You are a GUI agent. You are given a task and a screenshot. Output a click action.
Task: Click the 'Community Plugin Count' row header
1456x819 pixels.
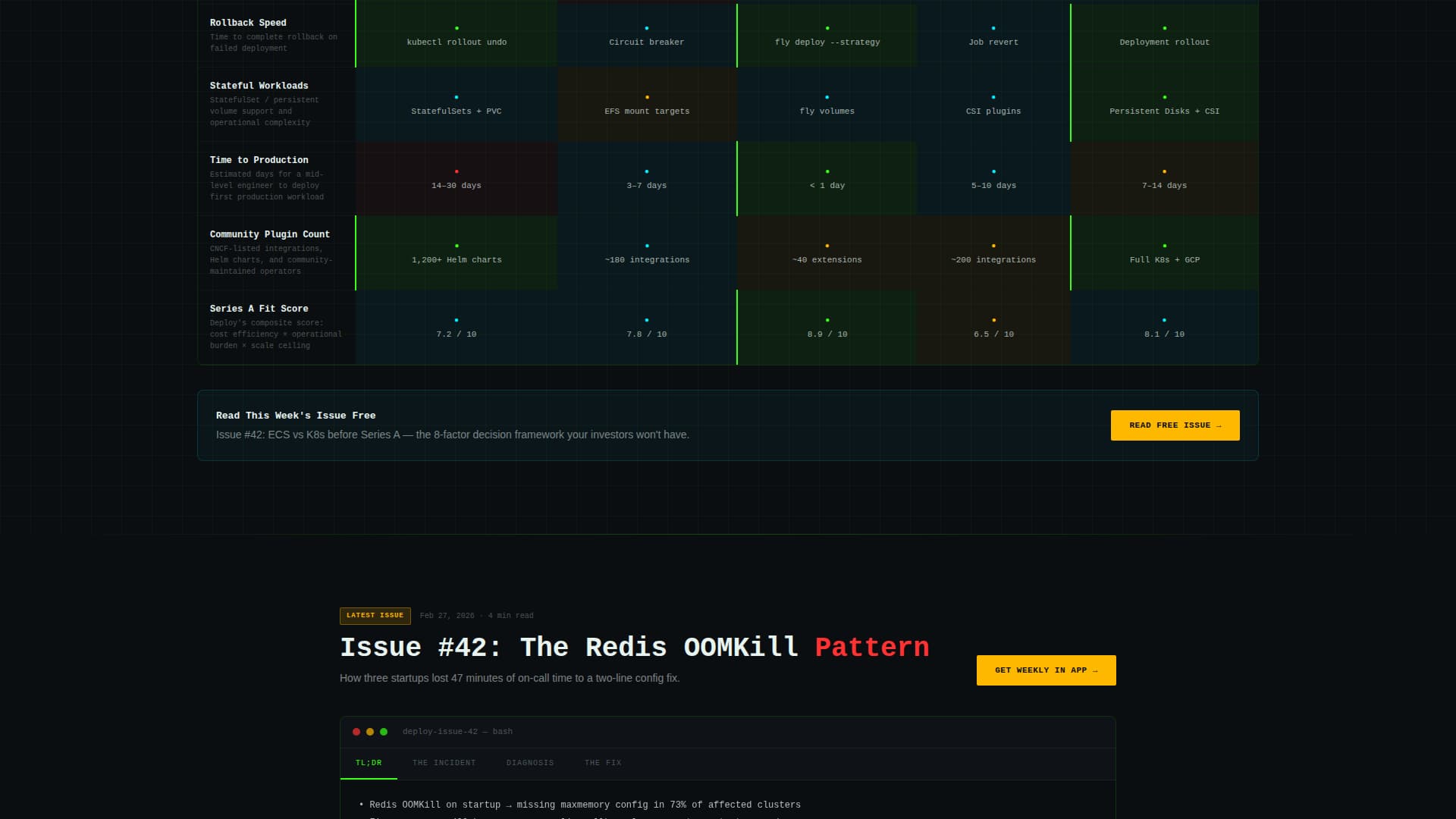coord(277,253)
